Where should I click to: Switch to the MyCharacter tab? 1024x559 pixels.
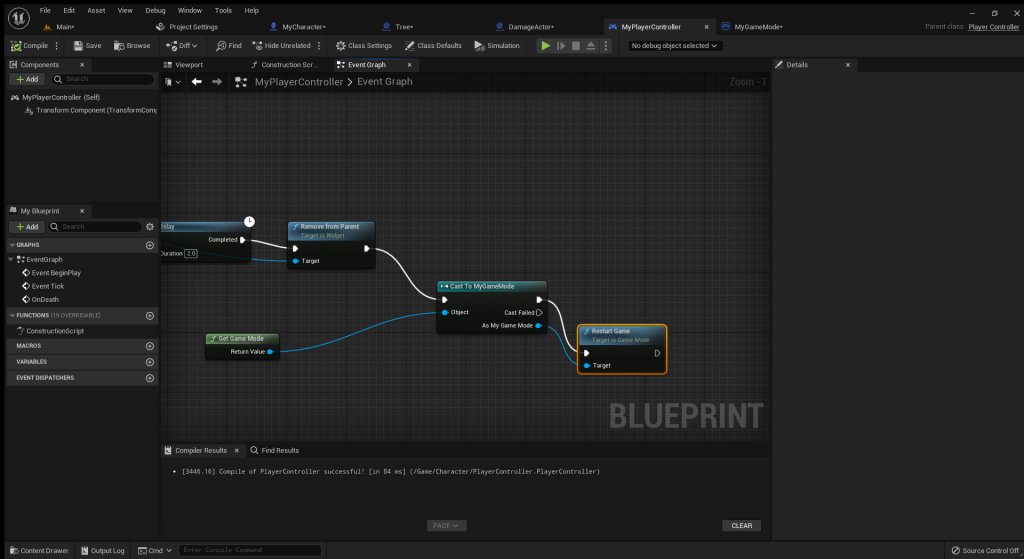pyautogui.click(x=304, y=27)
